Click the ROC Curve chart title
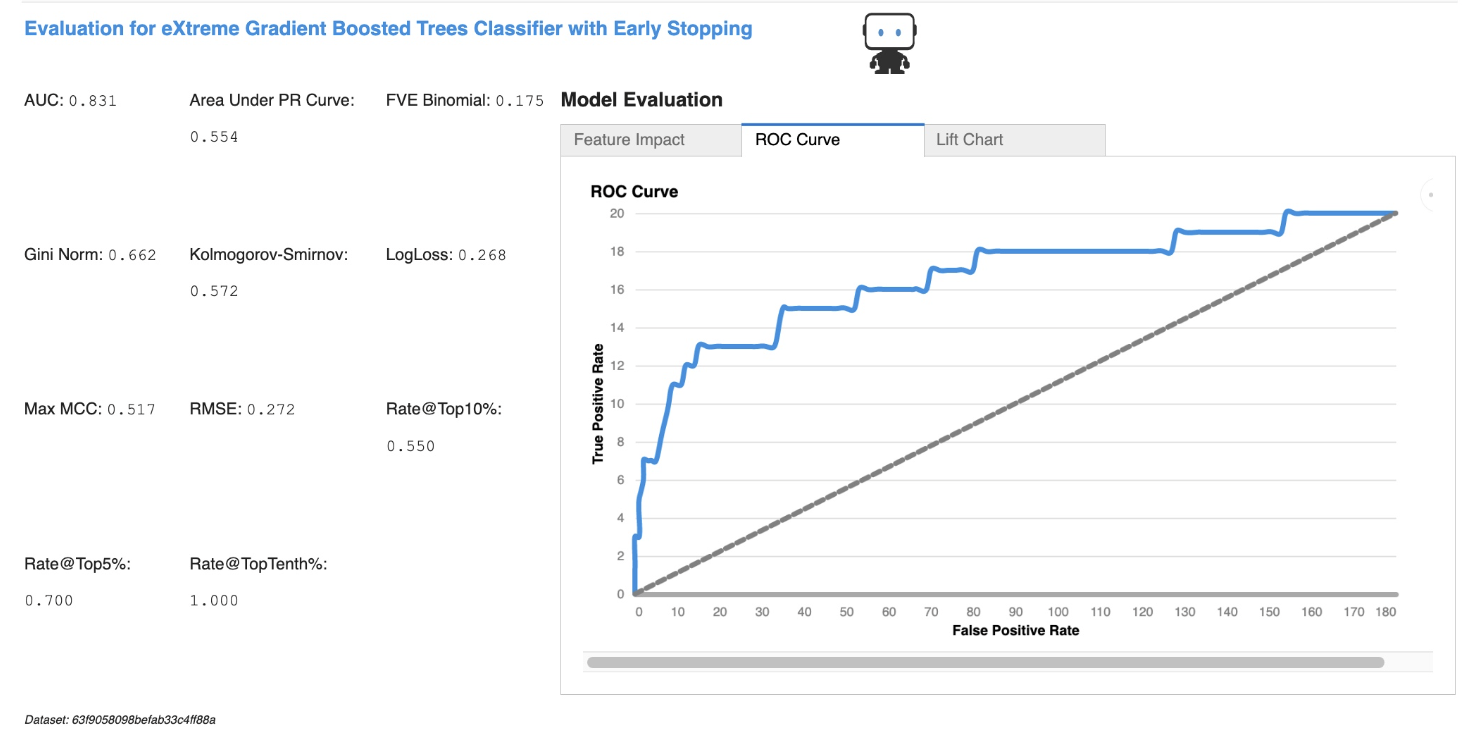 coord(634,192)
